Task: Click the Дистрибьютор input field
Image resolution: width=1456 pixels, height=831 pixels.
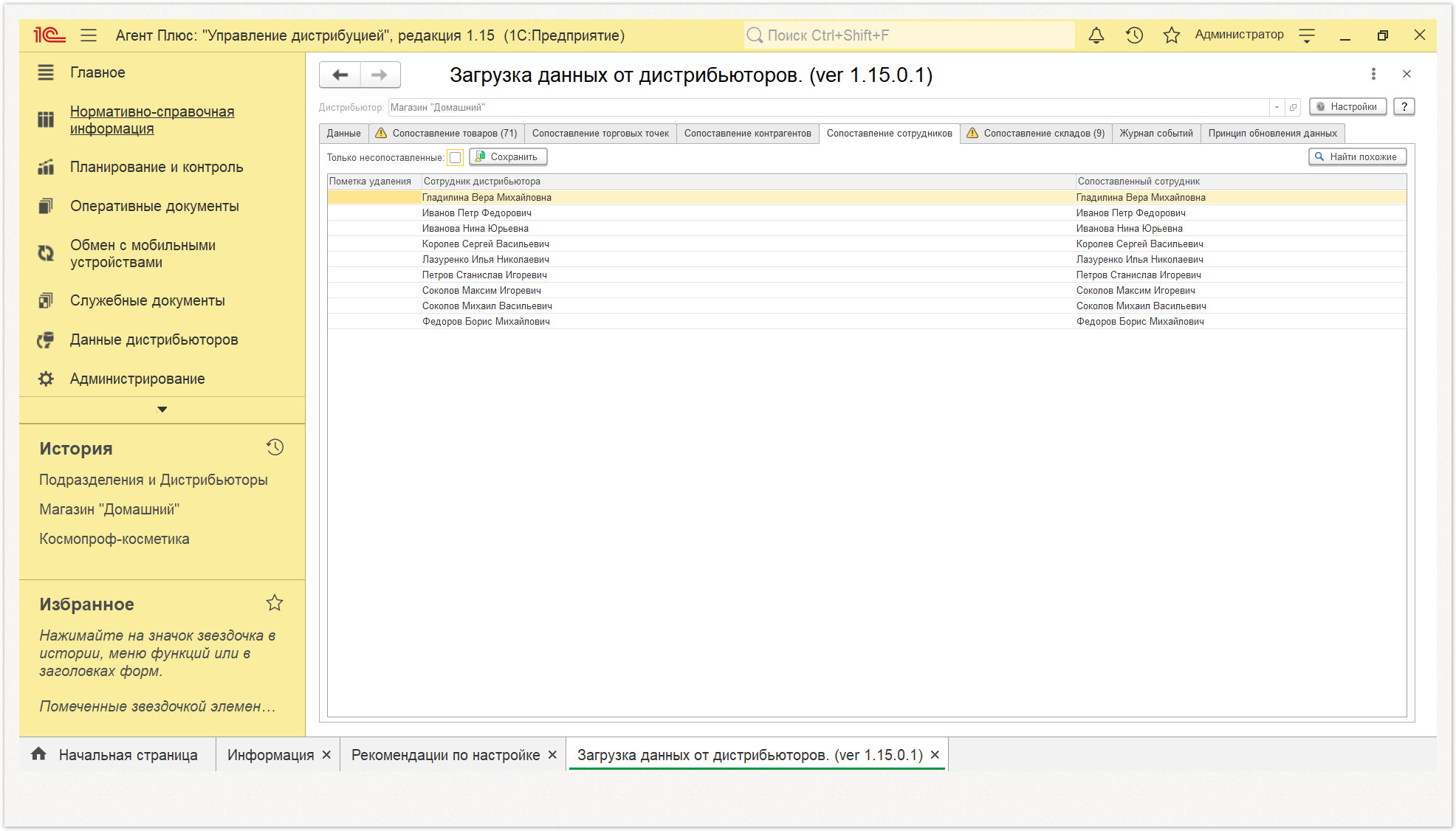Action: 828,107
